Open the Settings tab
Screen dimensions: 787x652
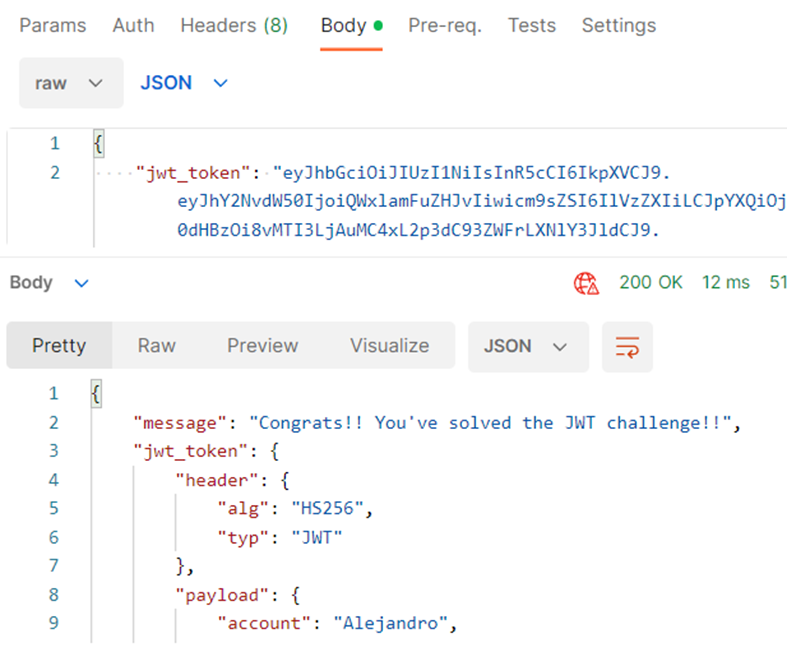click(619, 26)
